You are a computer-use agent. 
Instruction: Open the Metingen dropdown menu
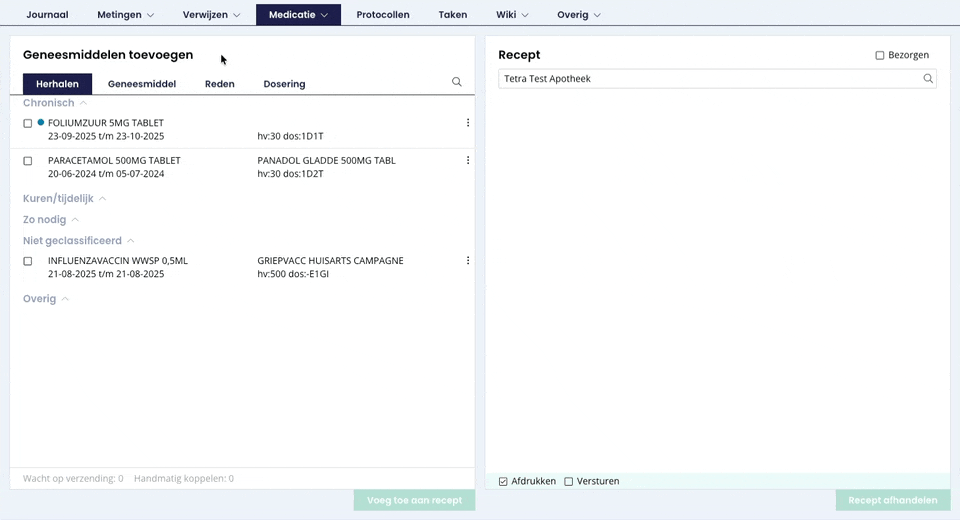(x=125, y=15)
